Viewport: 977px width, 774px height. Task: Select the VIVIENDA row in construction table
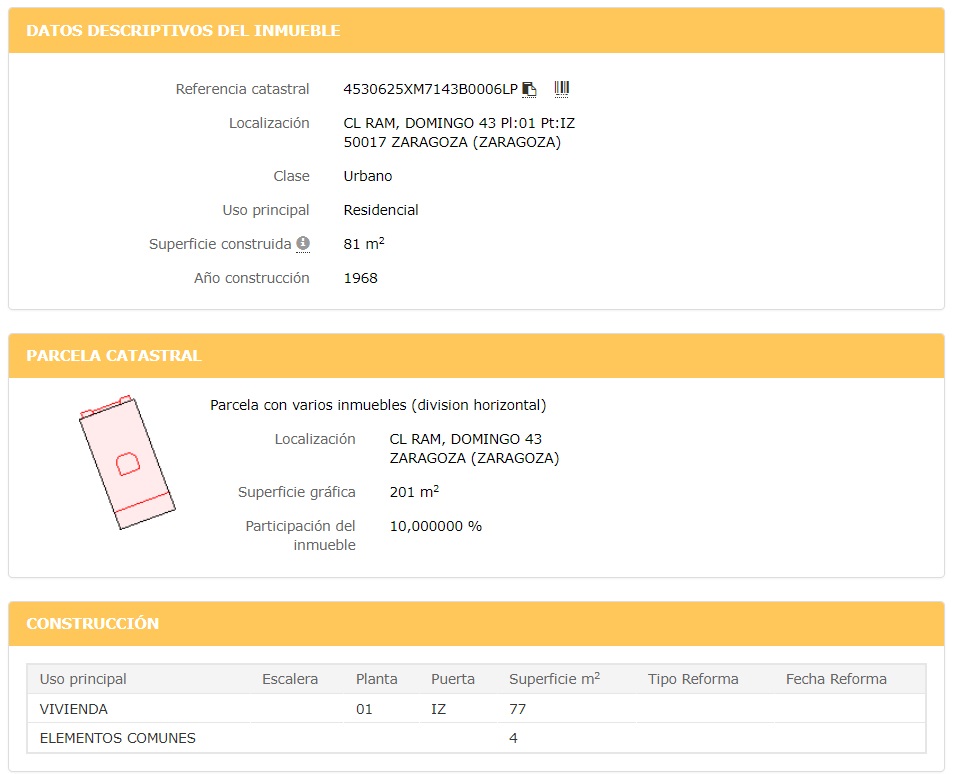click(x=476, y=709)
